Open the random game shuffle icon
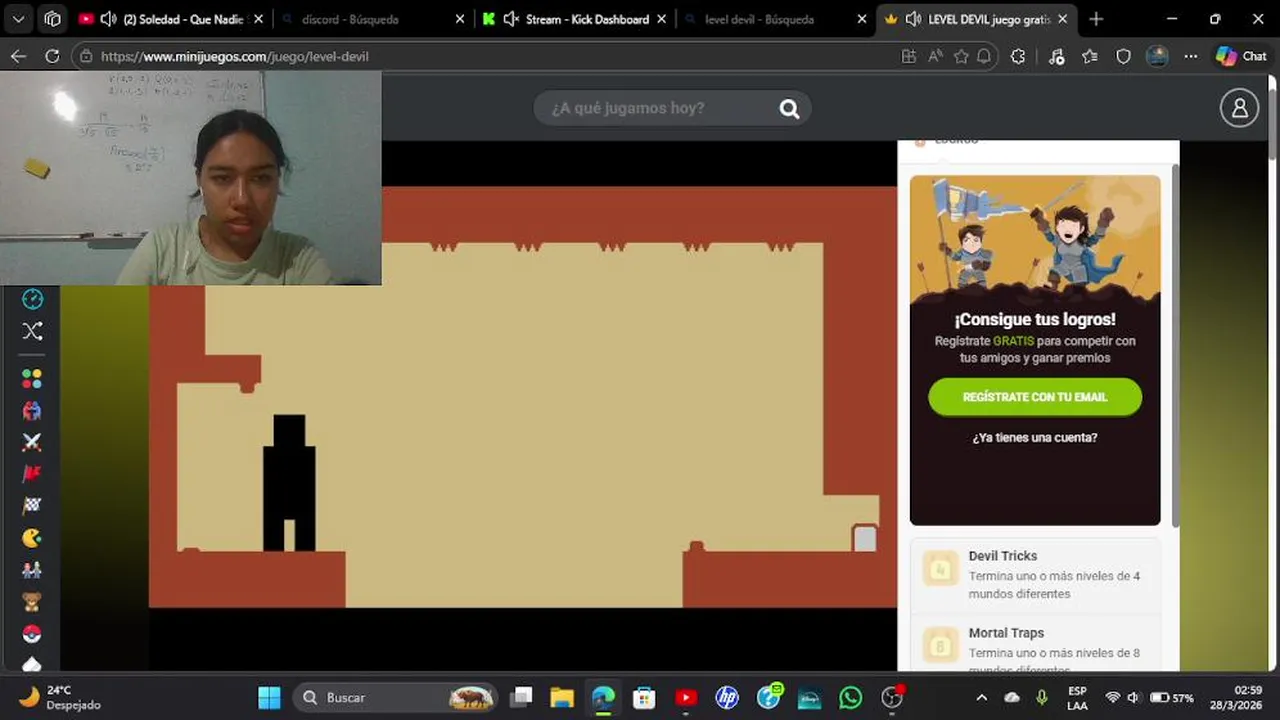 pyautogui.click(x=32, y=331)
